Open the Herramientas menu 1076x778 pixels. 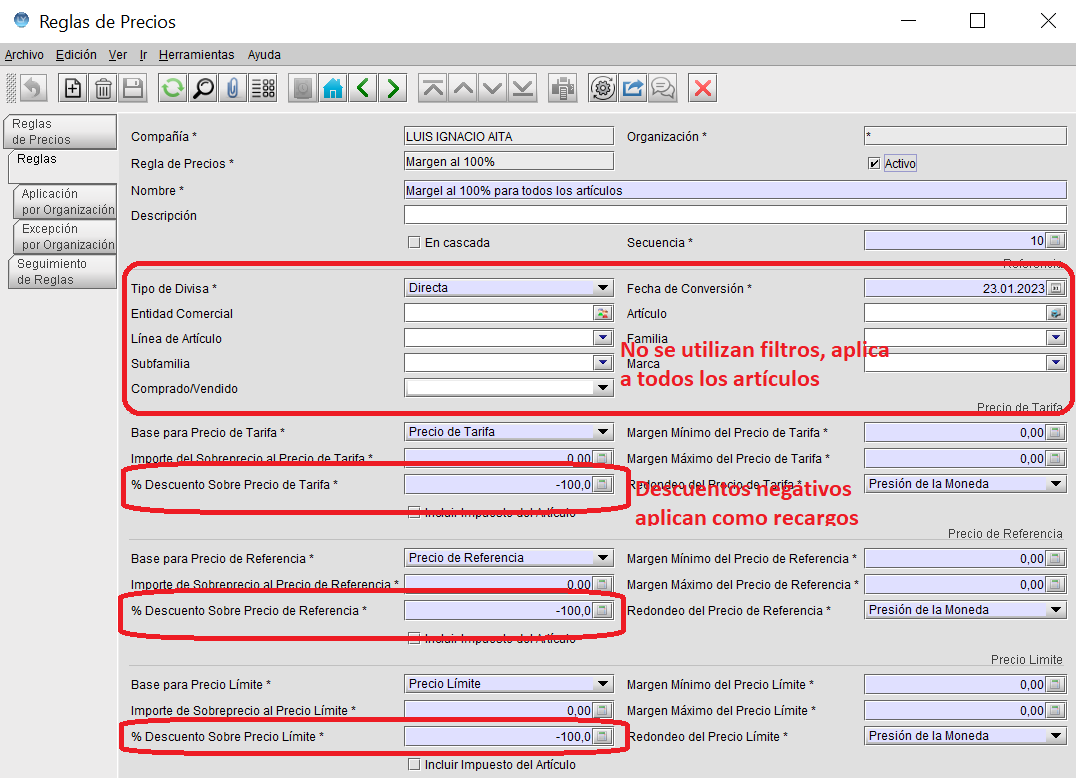(x=196, y=55)
